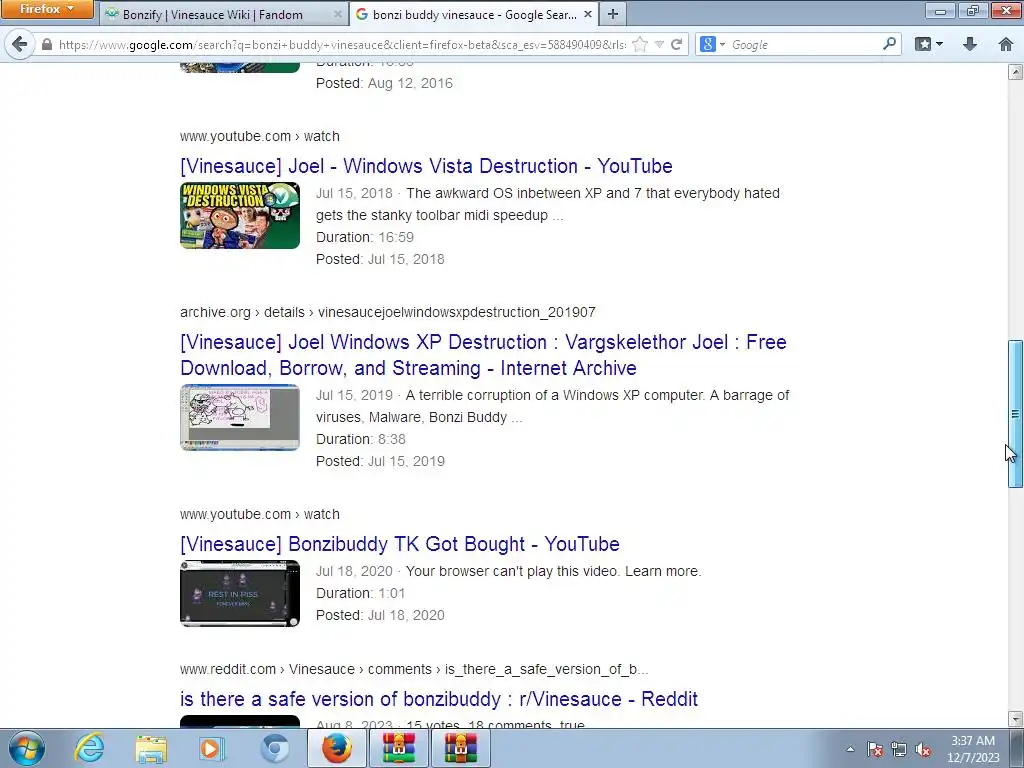Click the vertical scrollbar thumb
Viewport: 1024px width, 768px height.
click(1015, 413)
